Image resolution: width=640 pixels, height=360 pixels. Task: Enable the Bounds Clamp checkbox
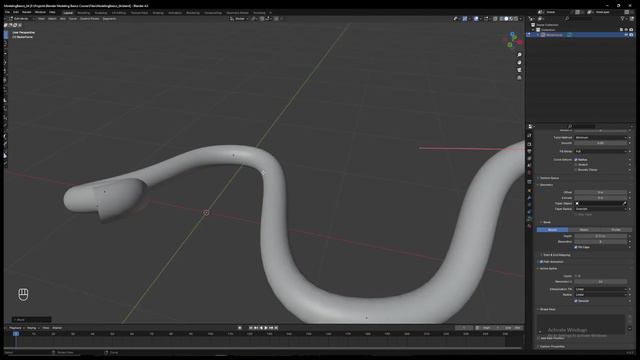[x=576, y=170]
